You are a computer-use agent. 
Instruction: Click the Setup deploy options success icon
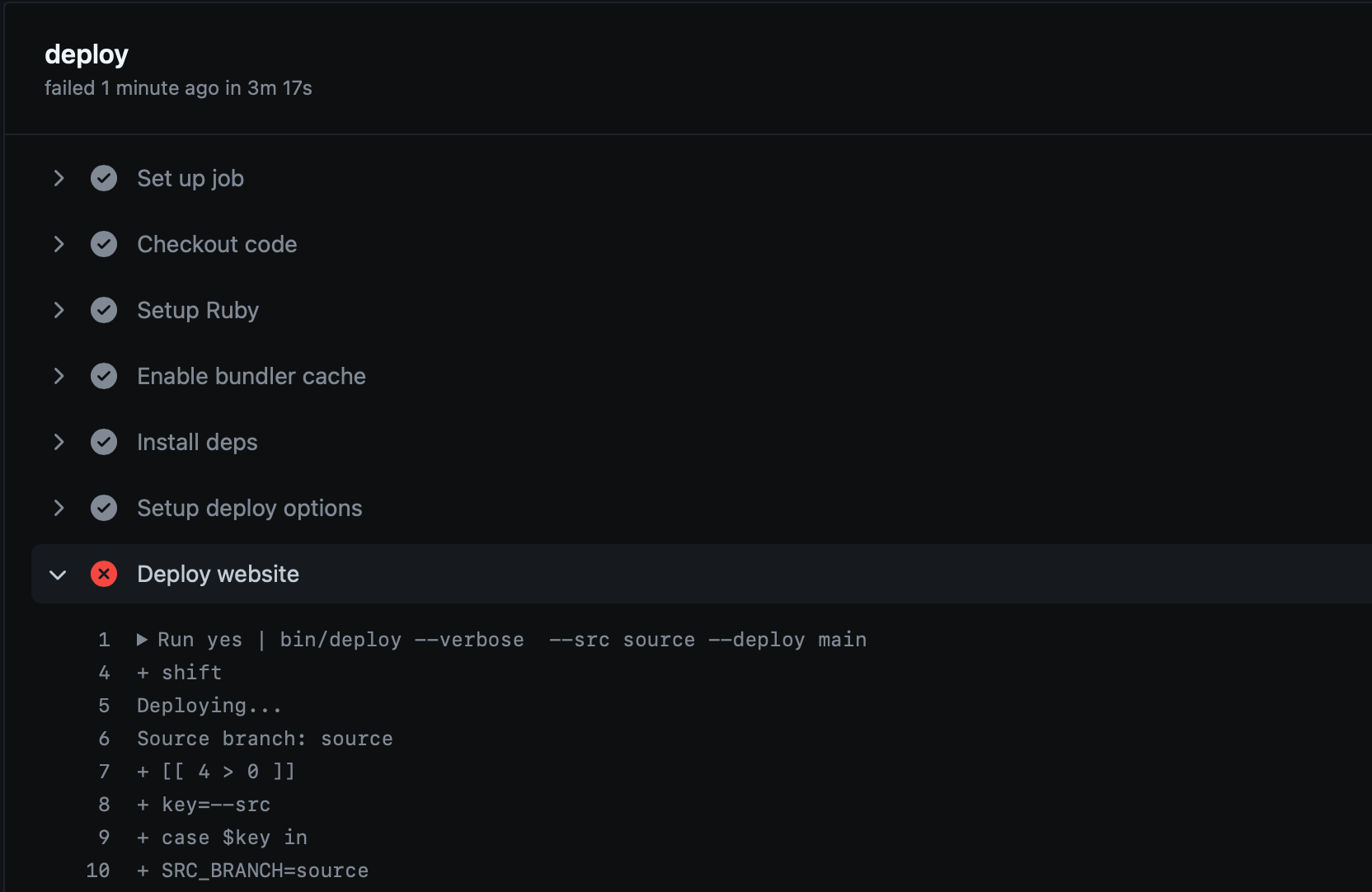point(104,508)
